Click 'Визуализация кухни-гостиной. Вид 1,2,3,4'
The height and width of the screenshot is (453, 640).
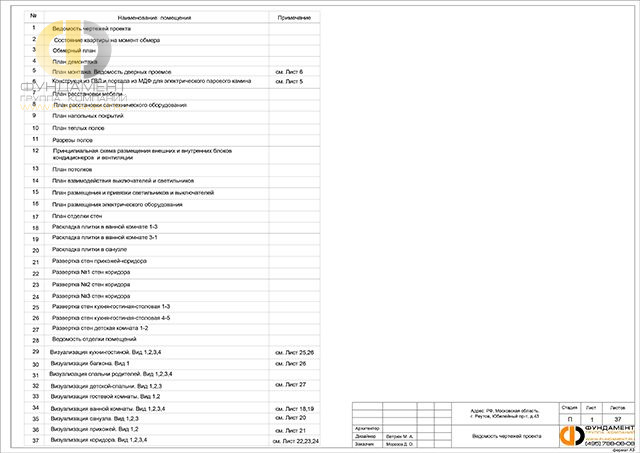[x=106, y=352]
